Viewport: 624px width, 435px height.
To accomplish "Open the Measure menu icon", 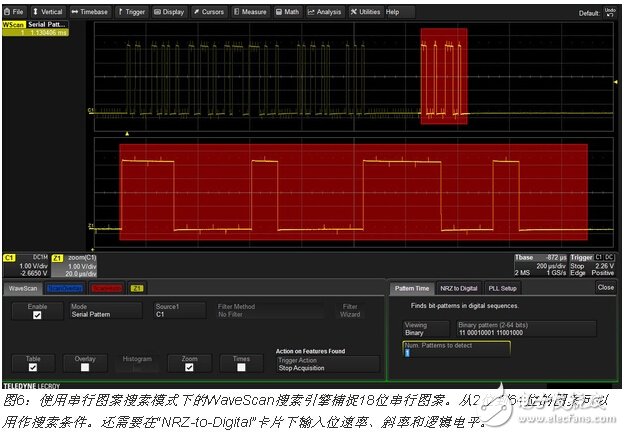I will pyautogui.click(x=251, y=12).
